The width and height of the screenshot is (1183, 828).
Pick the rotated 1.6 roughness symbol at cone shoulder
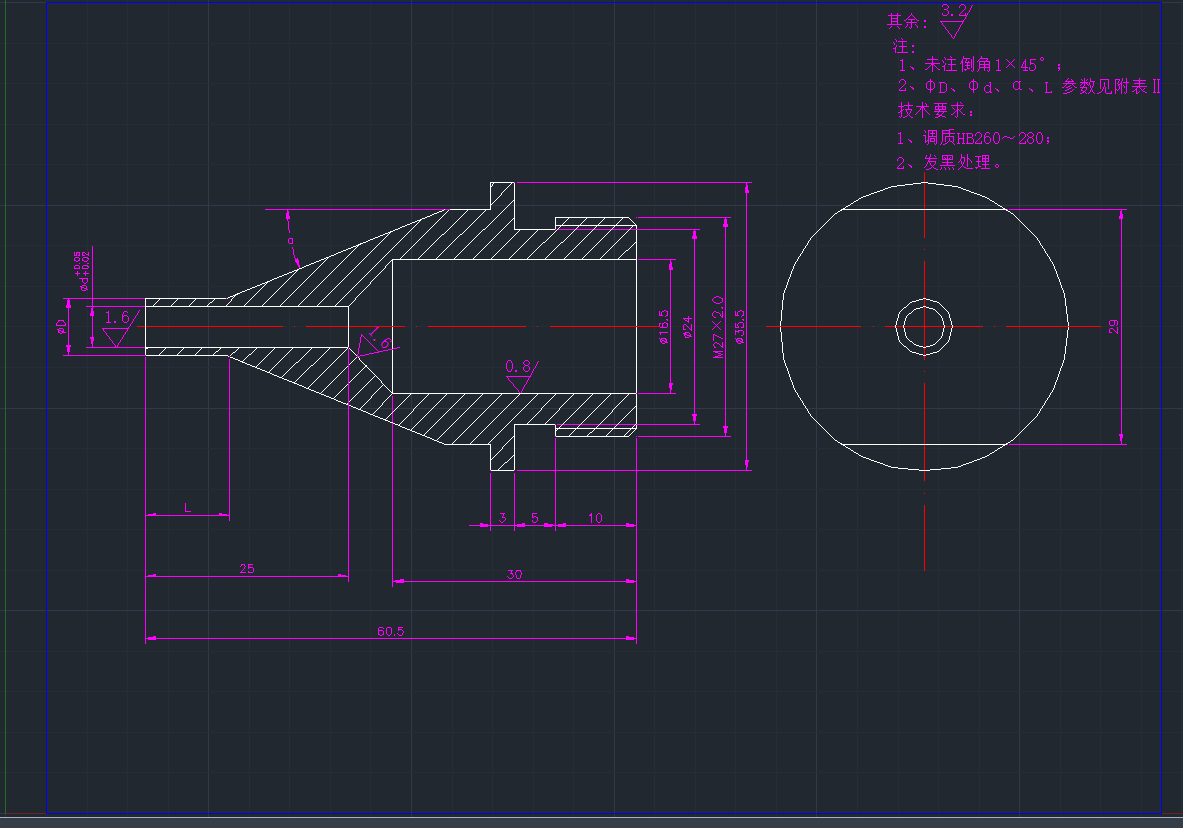(x=377, y=343)
